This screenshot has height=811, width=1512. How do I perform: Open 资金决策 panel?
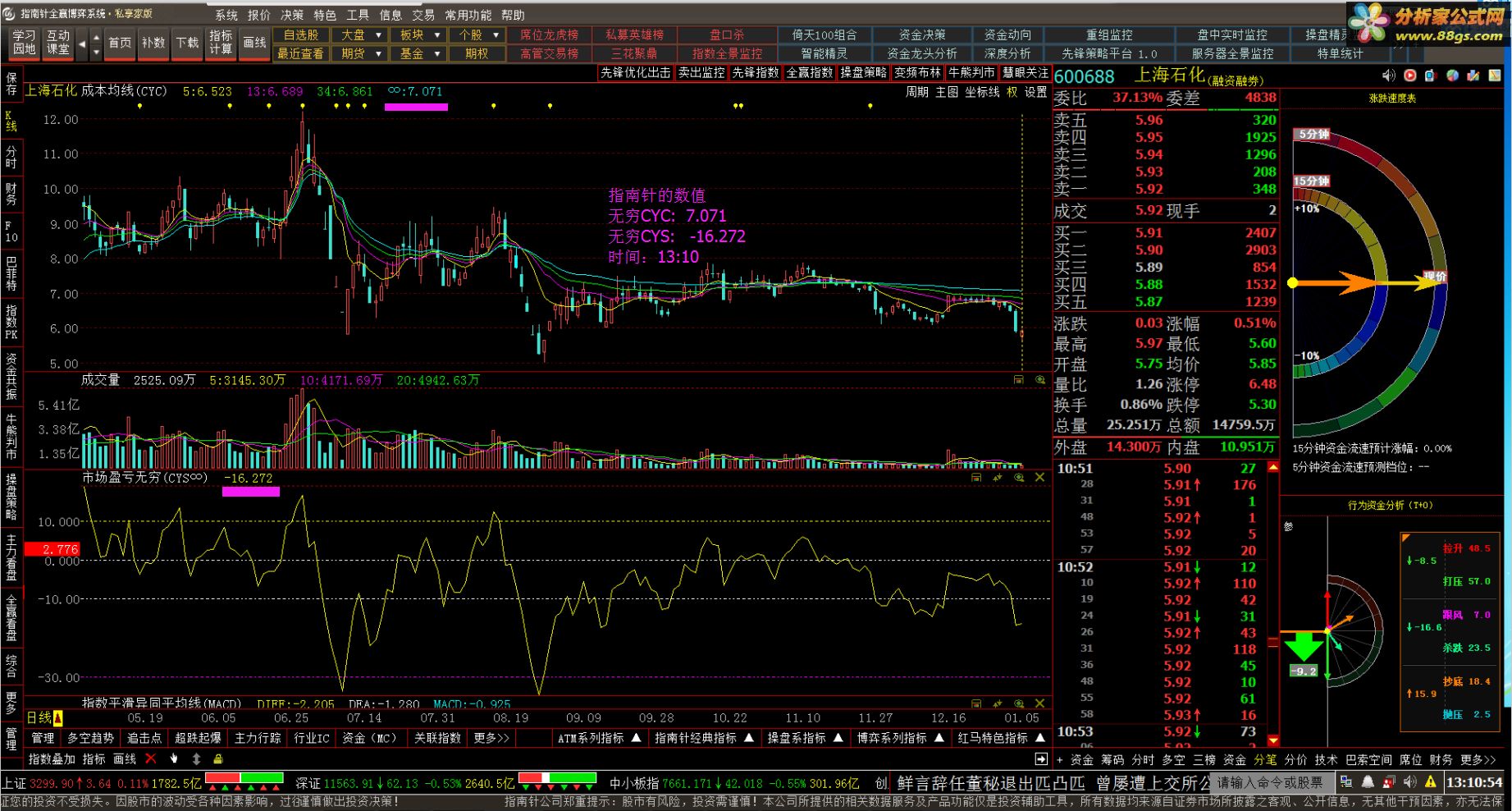pyautogui.click(x=922, y=34)
